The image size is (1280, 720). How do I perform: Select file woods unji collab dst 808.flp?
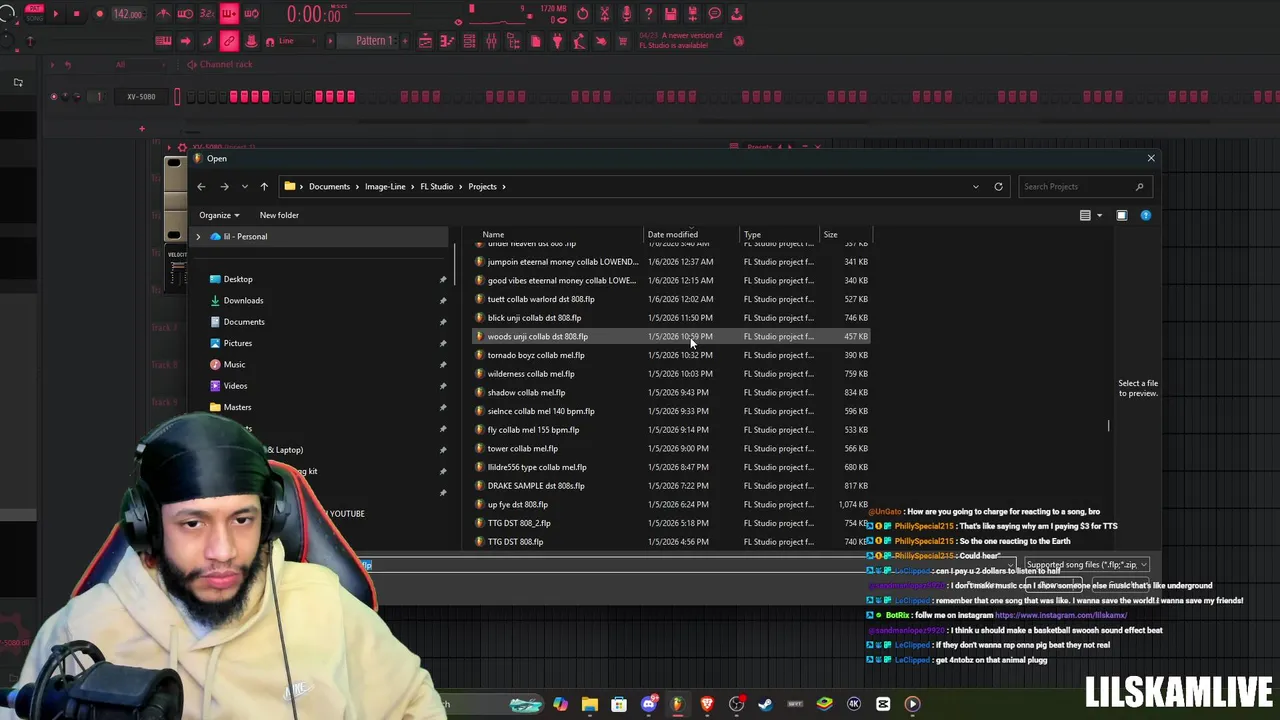[670, 337]
